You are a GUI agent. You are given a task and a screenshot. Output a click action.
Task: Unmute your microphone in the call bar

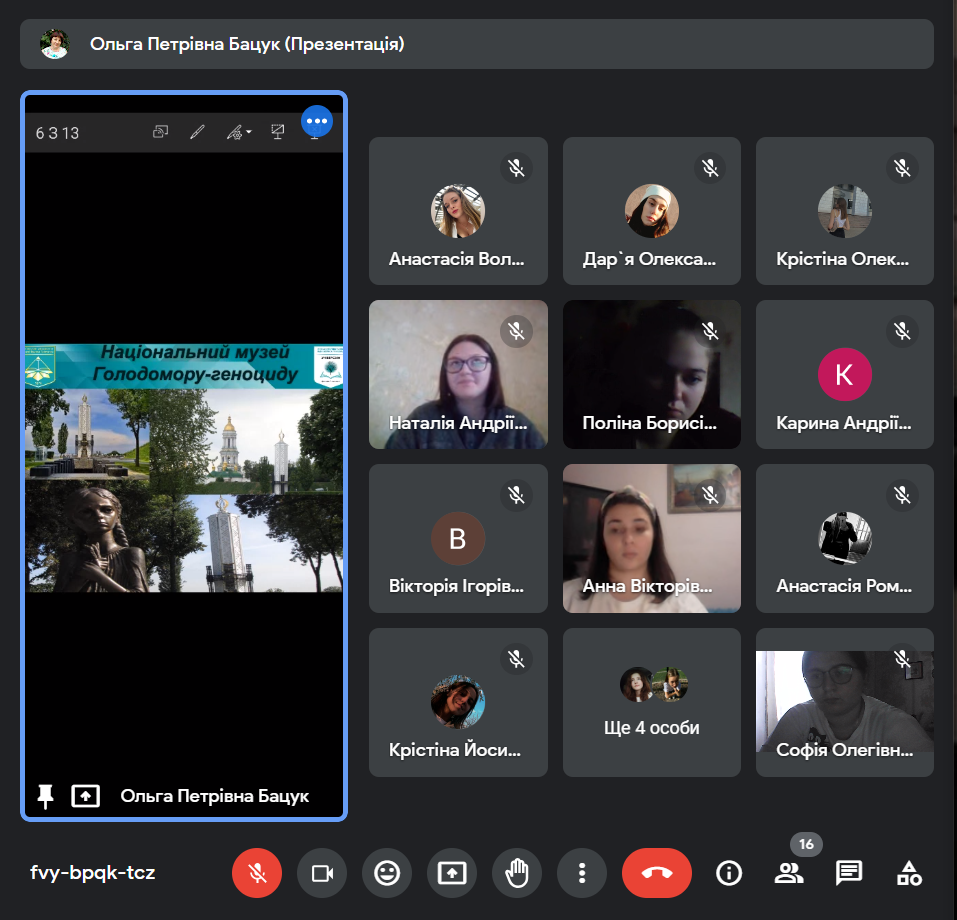tap(257, 873)
